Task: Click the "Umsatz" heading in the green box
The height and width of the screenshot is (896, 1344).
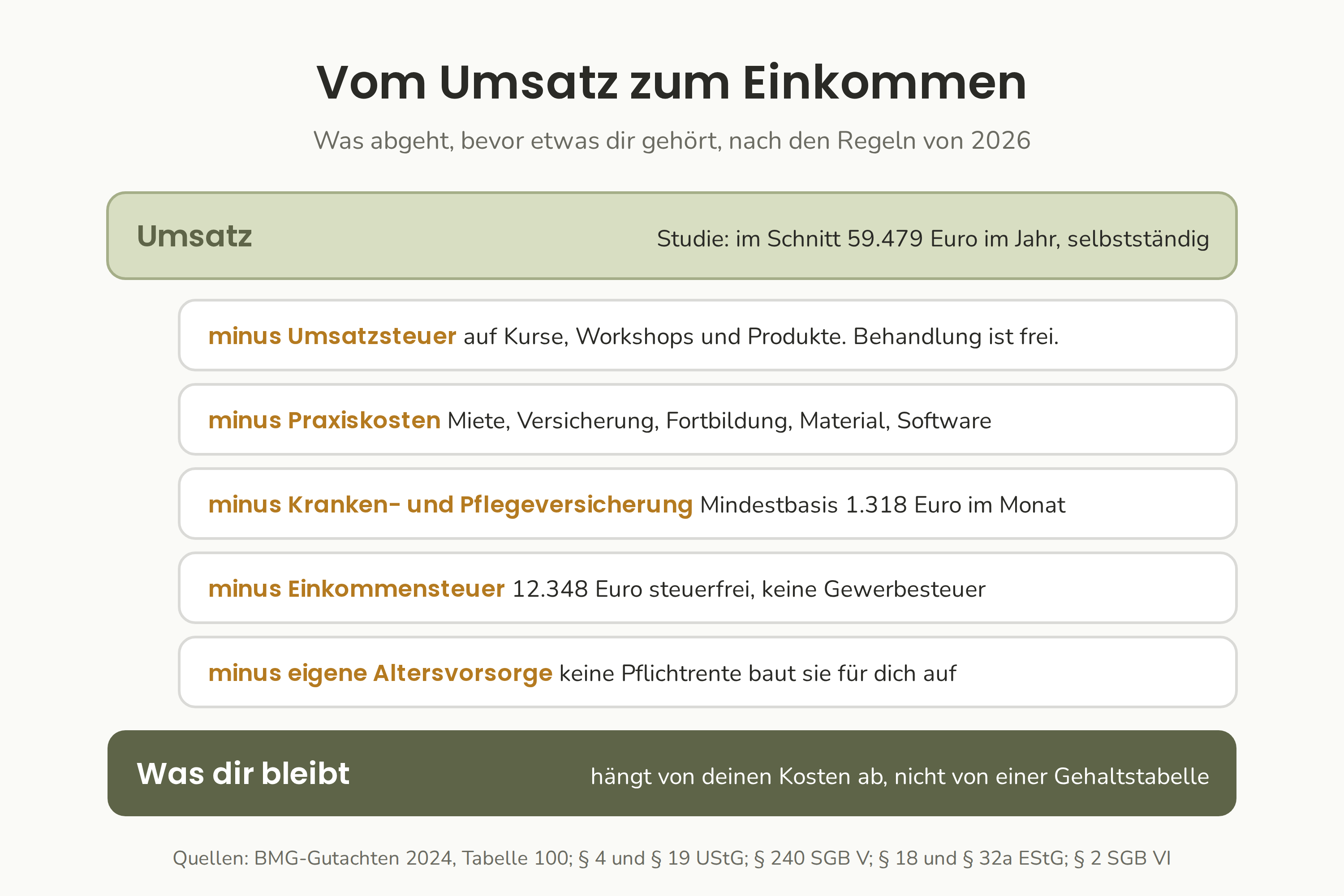Action: tap(194, 236)
